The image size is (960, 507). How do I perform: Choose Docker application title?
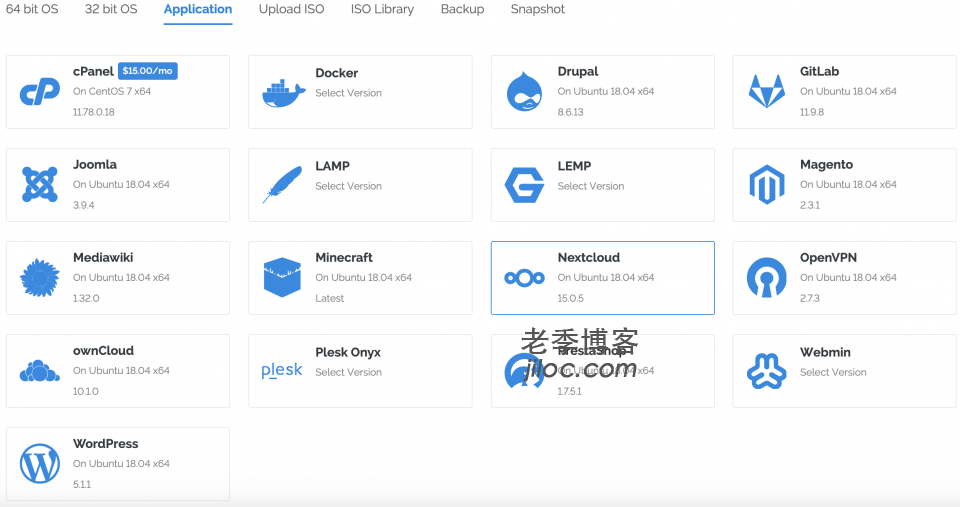coord(337,73)
